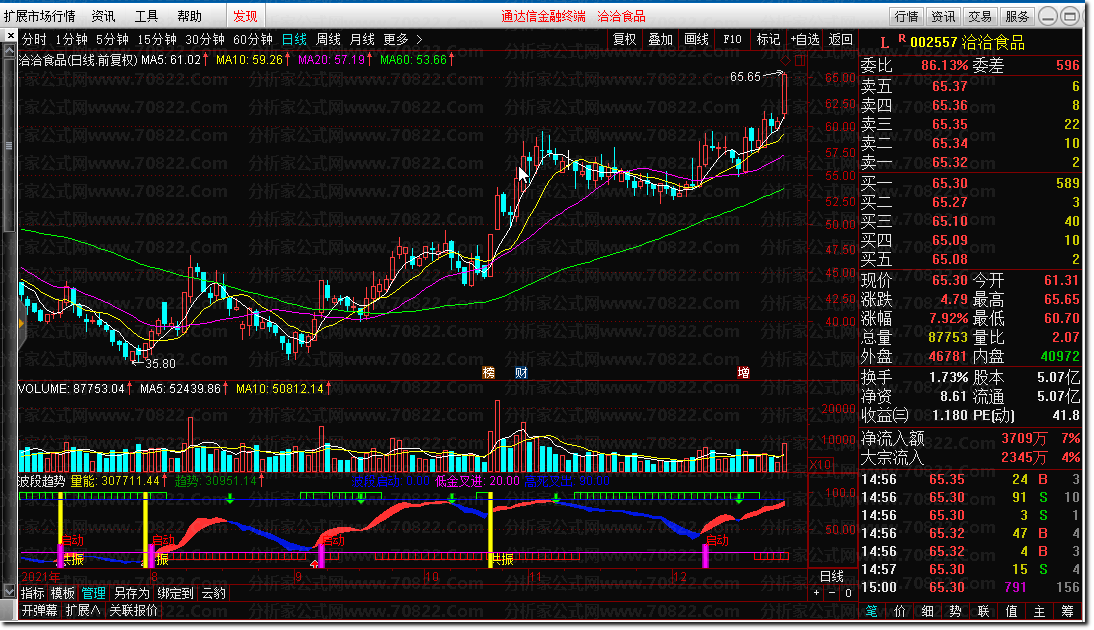The width and height of the screenshot is (1094, 630).
Task: Click the X10 volume scale label
Action: (x=820, y=465)
